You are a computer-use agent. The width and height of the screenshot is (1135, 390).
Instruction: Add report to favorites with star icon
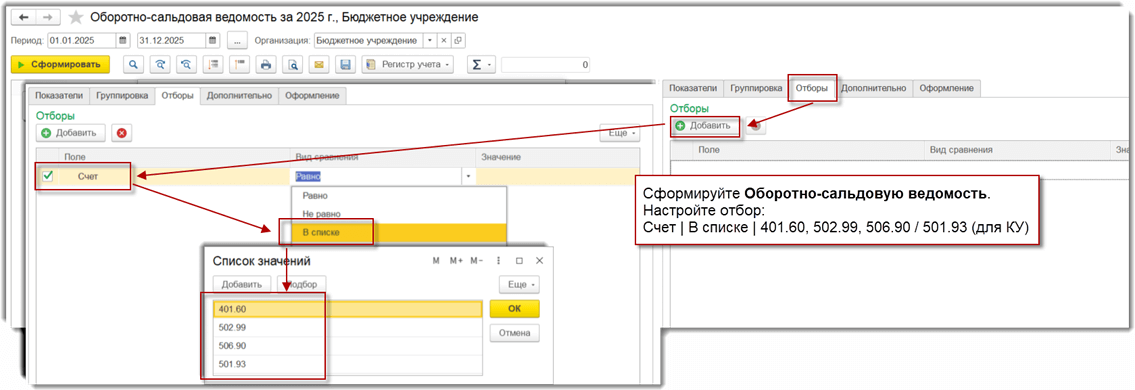coord(75,17)
